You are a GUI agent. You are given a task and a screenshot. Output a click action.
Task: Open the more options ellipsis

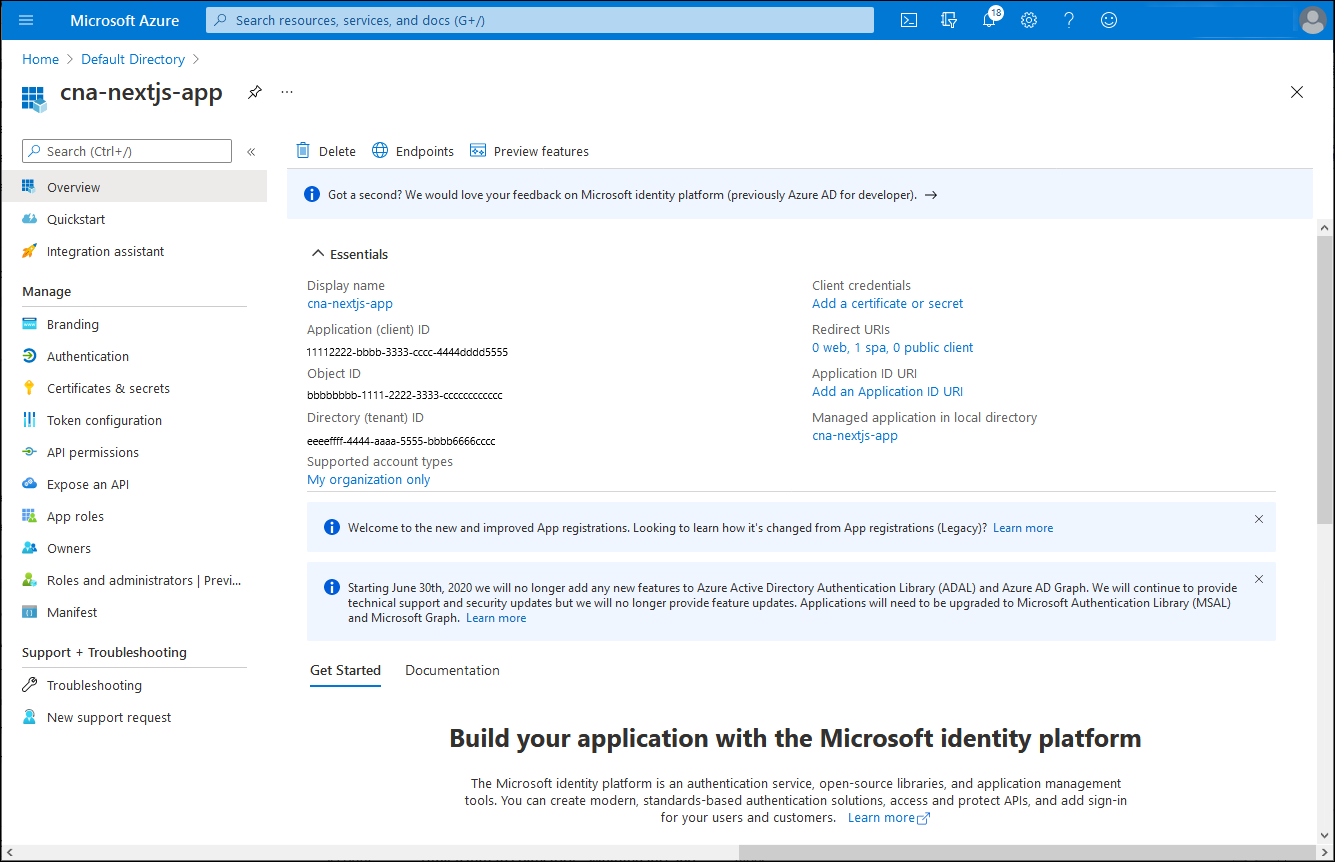point(287,92)
